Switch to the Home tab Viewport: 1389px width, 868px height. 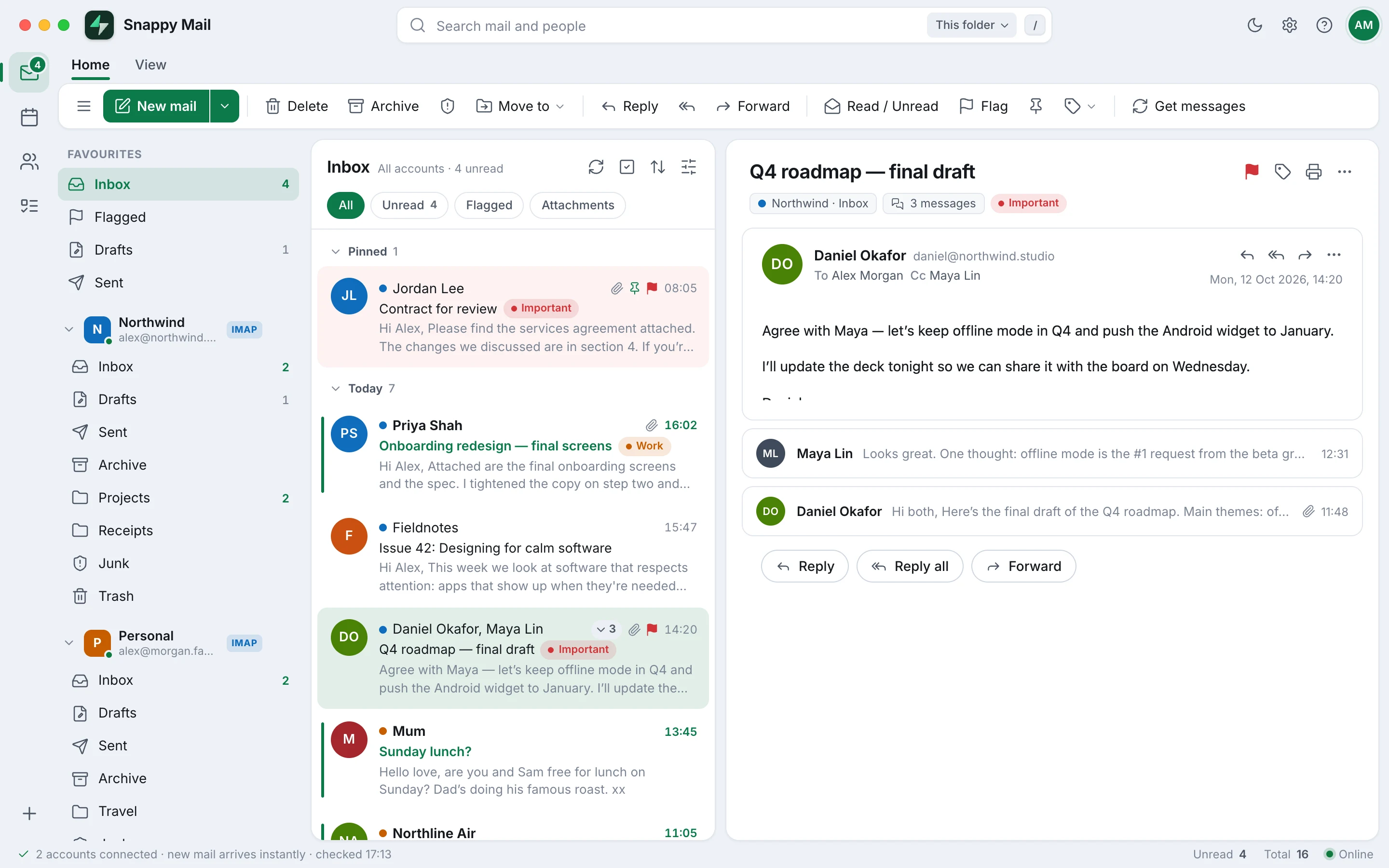point(91,65)
